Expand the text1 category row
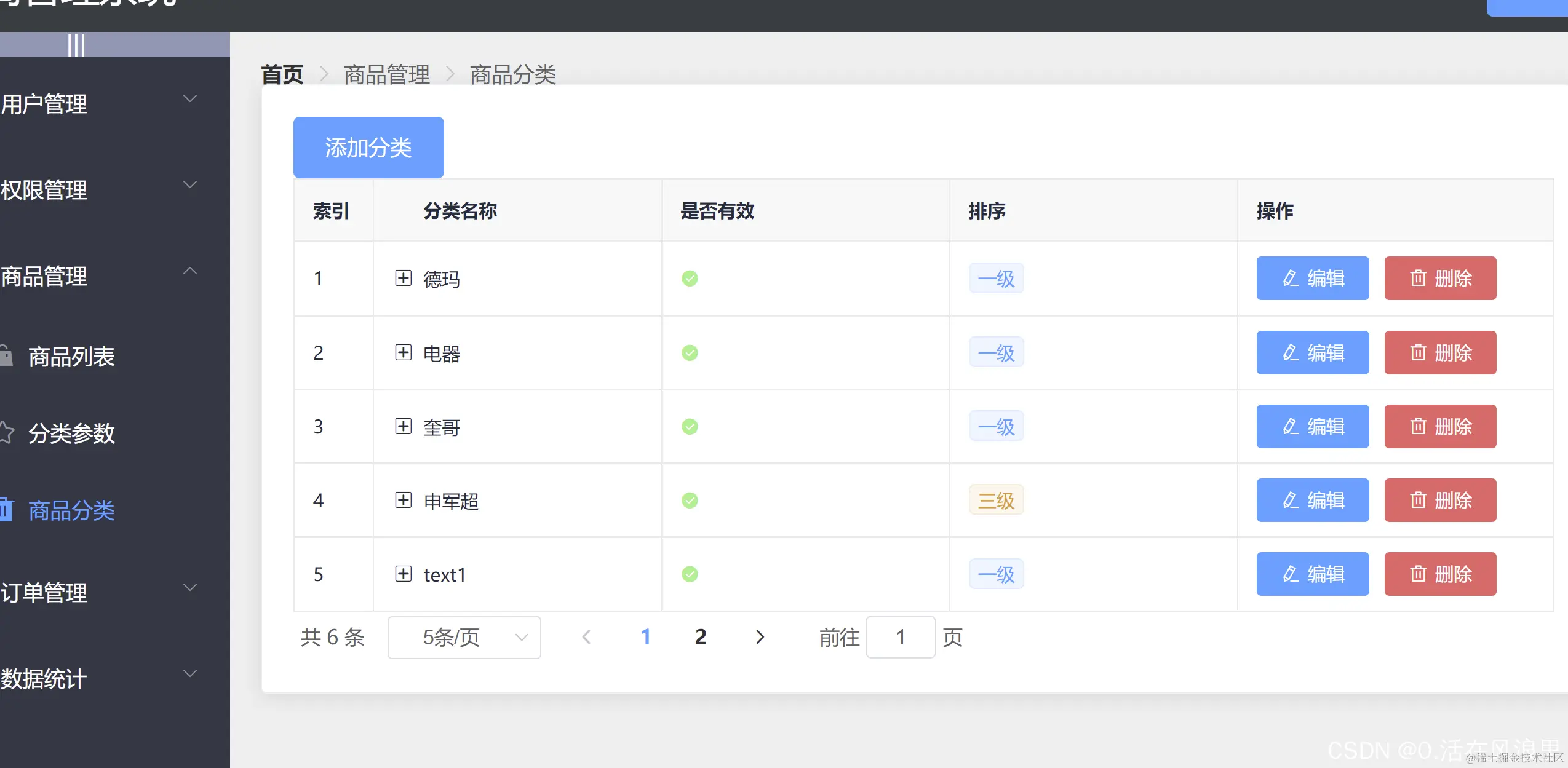The width and height of the screenshot is (1568, 768). 403,574
